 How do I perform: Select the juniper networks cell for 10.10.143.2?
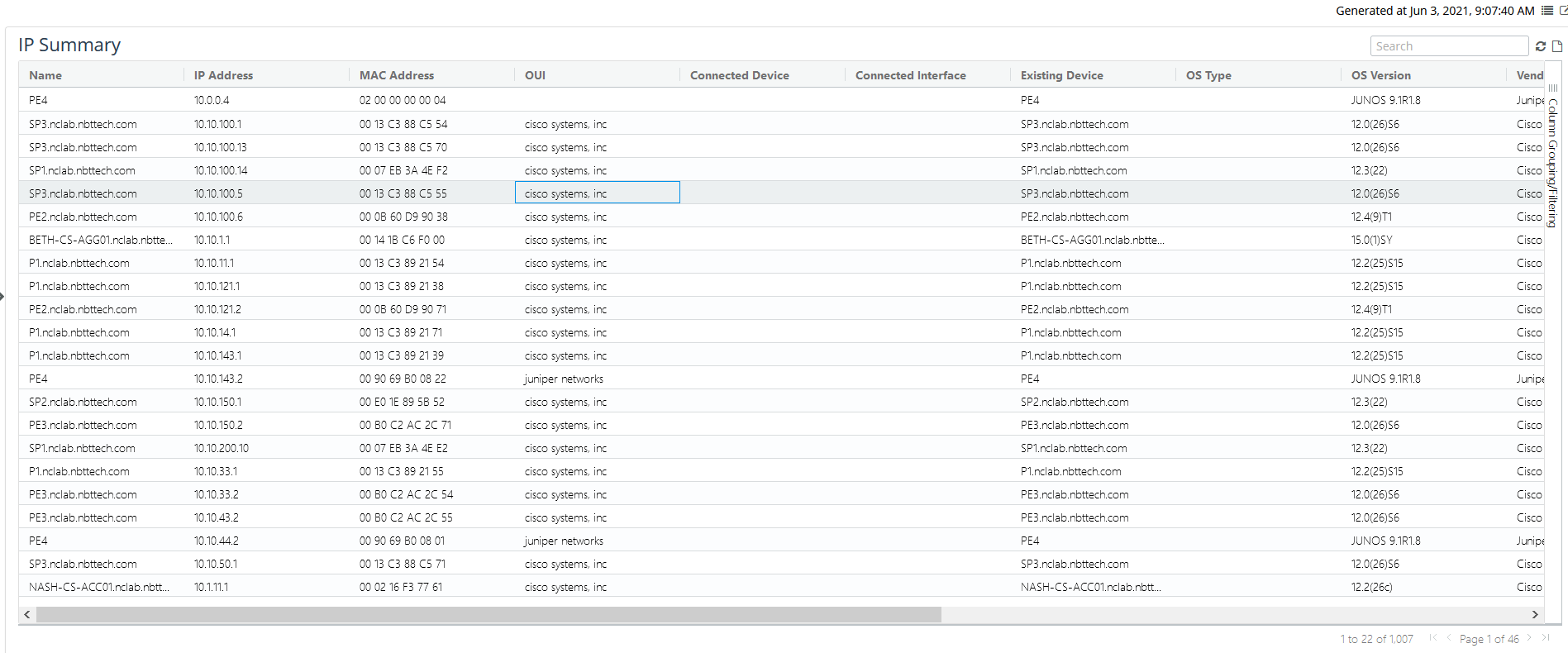[564, 379]
